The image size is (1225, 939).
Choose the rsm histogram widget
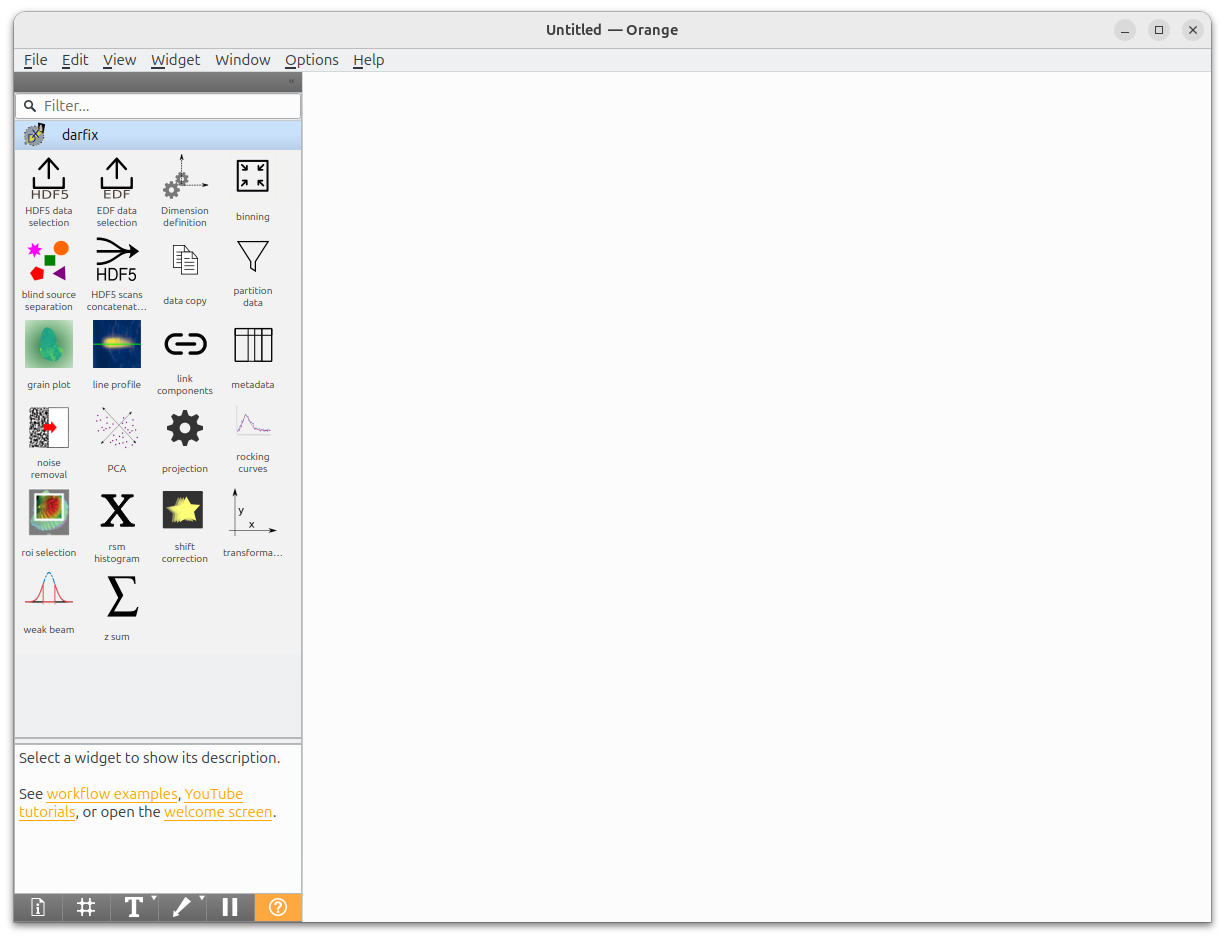pos(117,527)
